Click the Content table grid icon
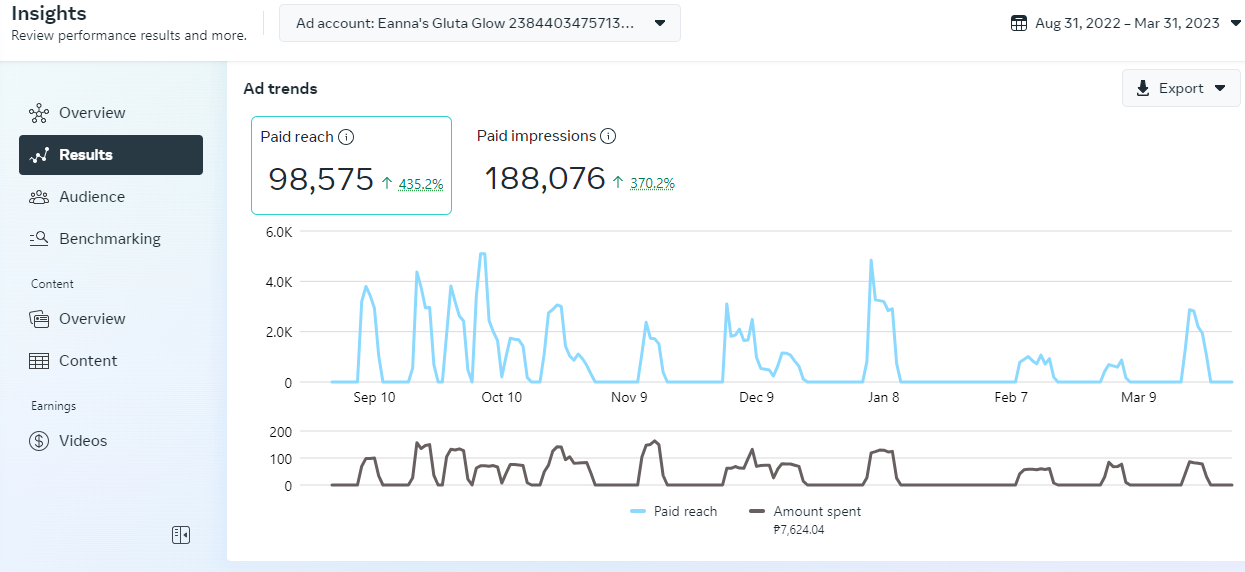This screenshot has height=572, width=1245. click(x=39, y=361)
